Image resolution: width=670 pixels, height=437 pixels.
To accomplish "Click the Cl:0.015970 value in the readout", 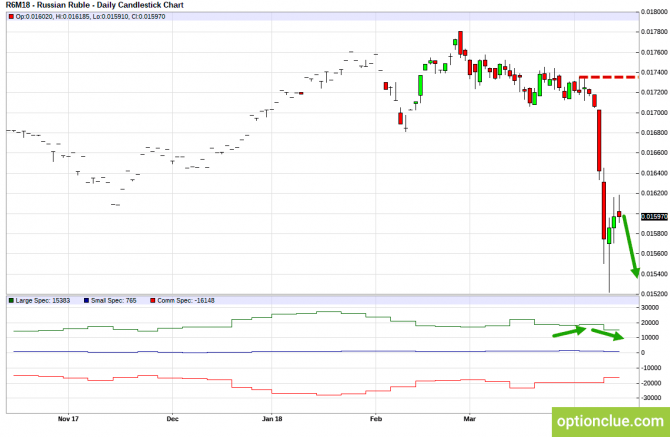I will tap(149, 17).
